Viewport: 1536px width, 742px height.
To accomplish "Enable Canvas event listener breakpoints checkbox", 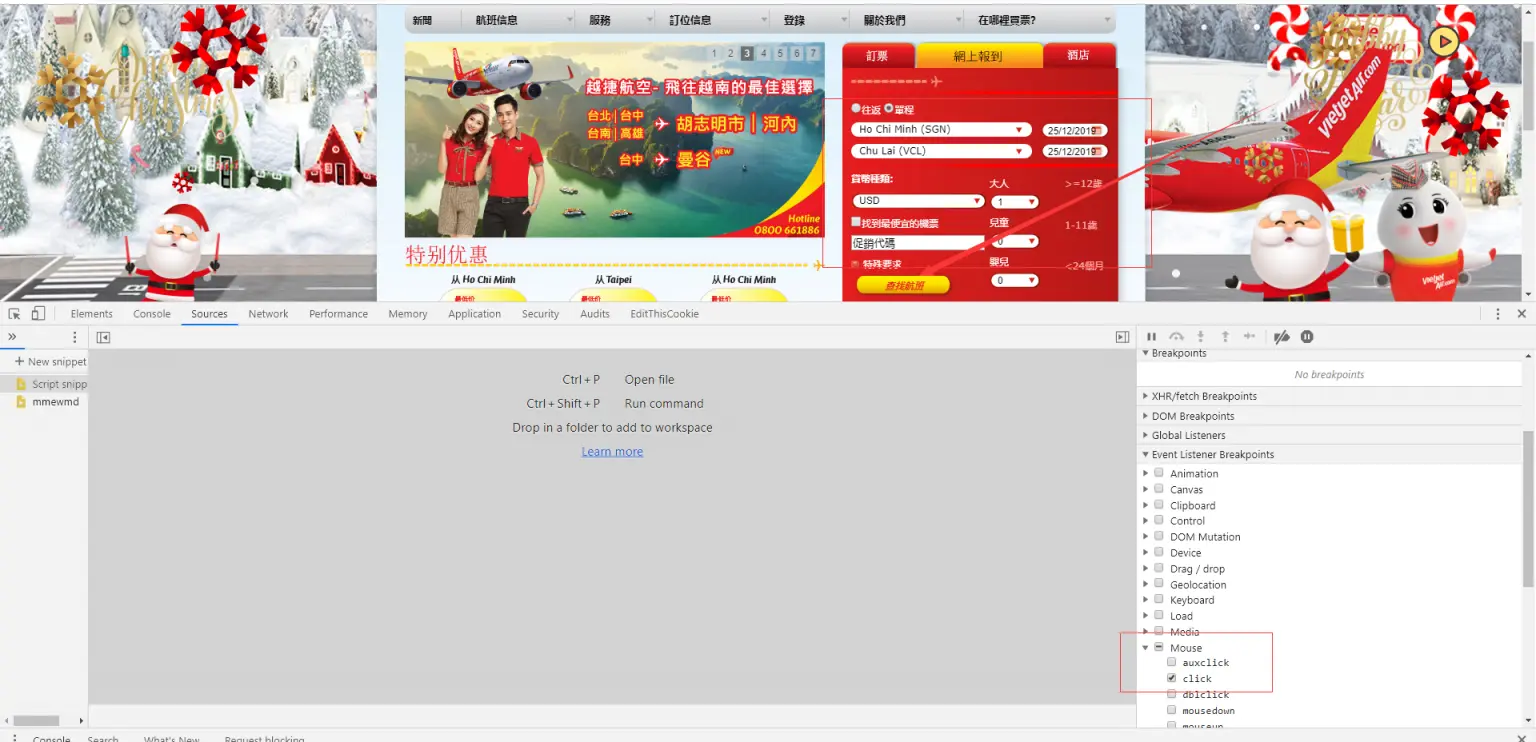I will [x=1159, y=489].
